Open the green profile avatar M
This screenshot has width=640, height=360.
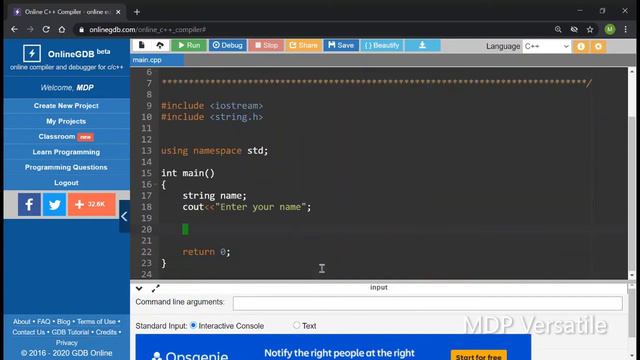point(610,29)
